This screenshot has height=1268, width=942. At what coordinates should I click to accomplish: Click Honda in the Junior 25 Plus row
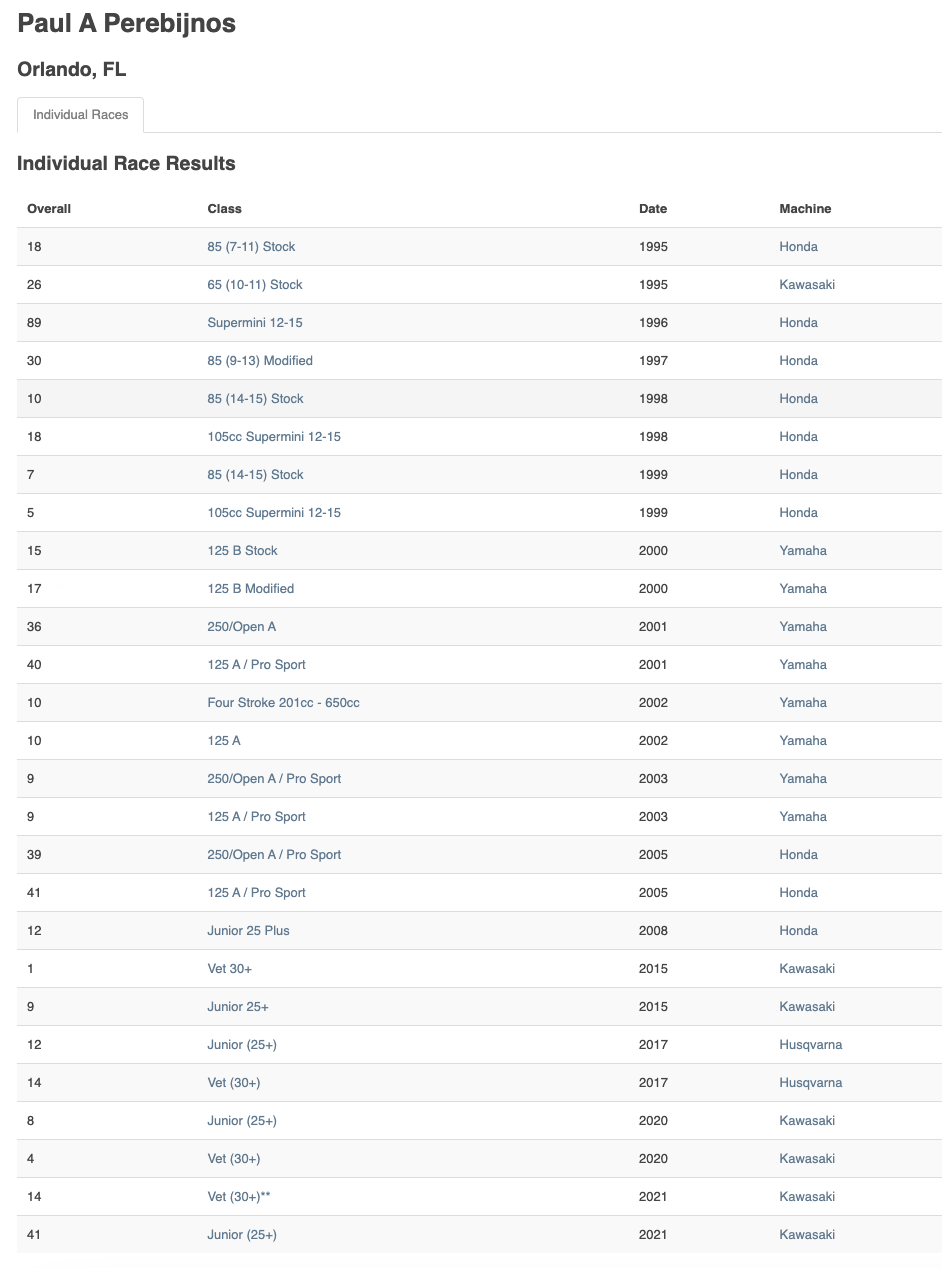[798, 930]
